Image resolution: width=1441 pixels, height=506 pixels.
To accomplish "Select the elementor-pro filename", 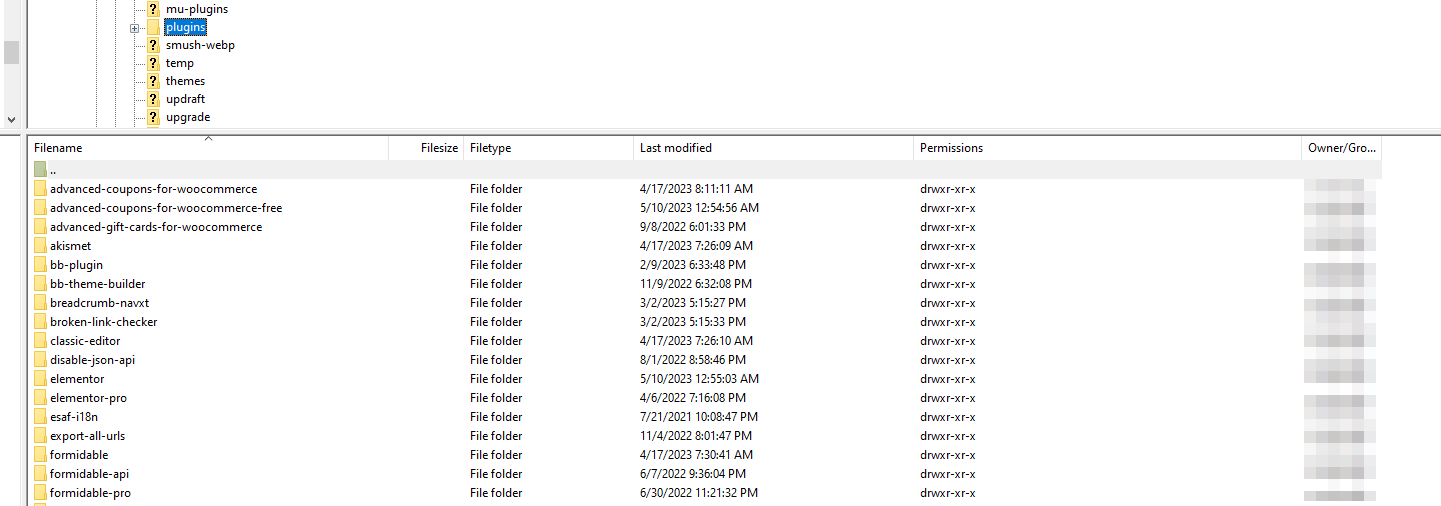I will click(88, 398).
